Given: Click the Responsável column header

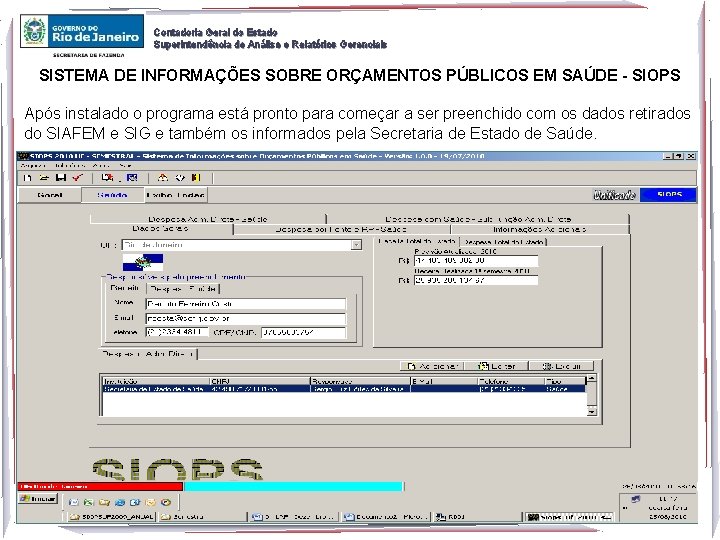Looking at the screenshot, I should 360,381.
